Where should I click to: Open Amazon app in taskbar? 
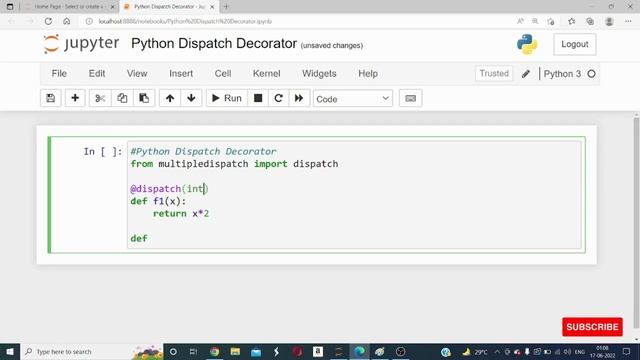point(318,351)
